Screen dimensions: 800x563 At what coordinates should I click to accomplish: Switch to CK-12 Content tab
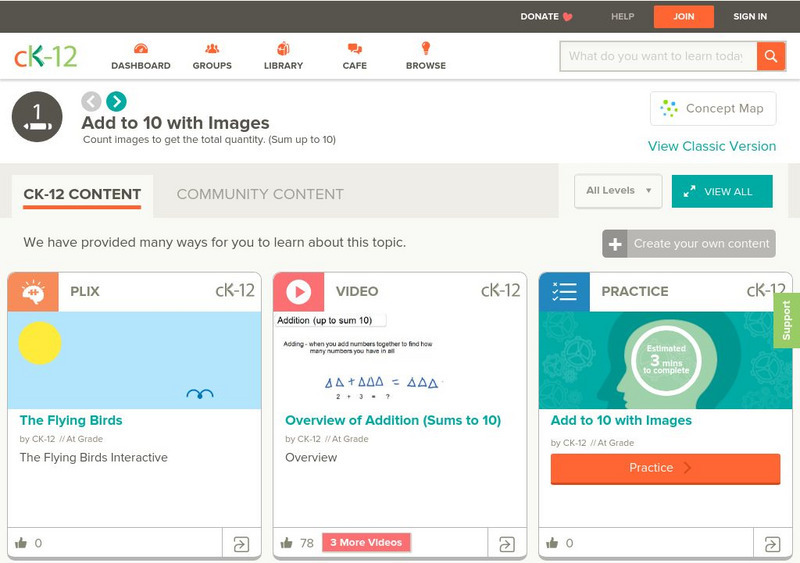[82, 194]
